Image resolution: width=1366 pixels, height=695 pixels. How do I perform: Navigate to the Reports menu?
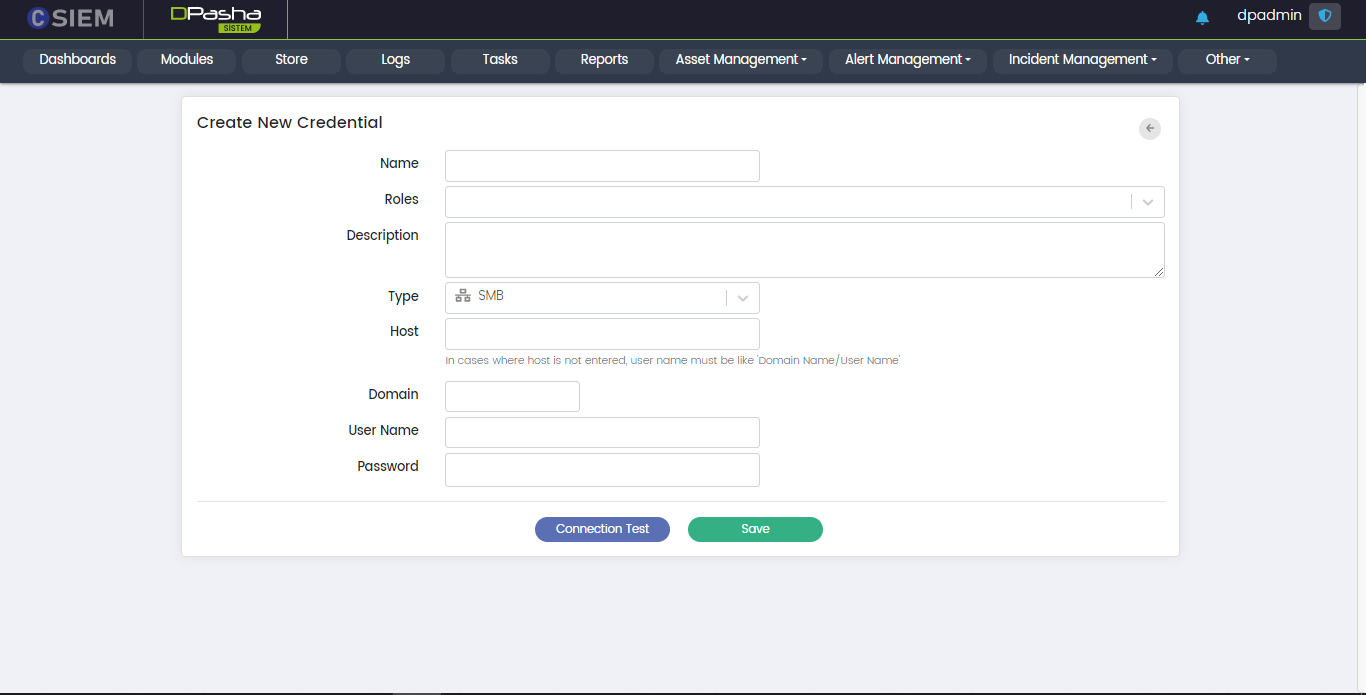point(604,60)
